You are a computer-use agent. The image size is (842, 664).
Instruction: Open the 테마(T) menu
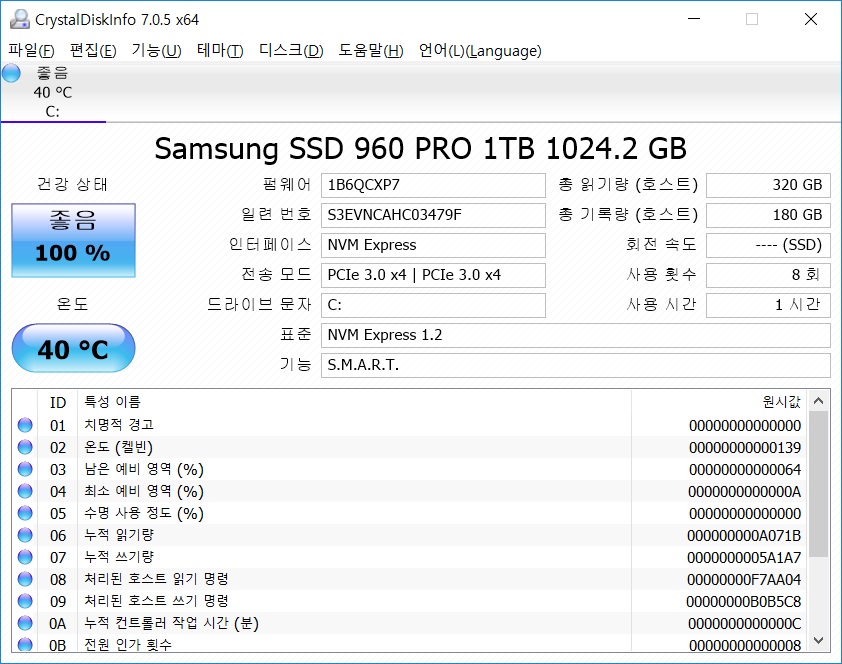tap(220, 50)
